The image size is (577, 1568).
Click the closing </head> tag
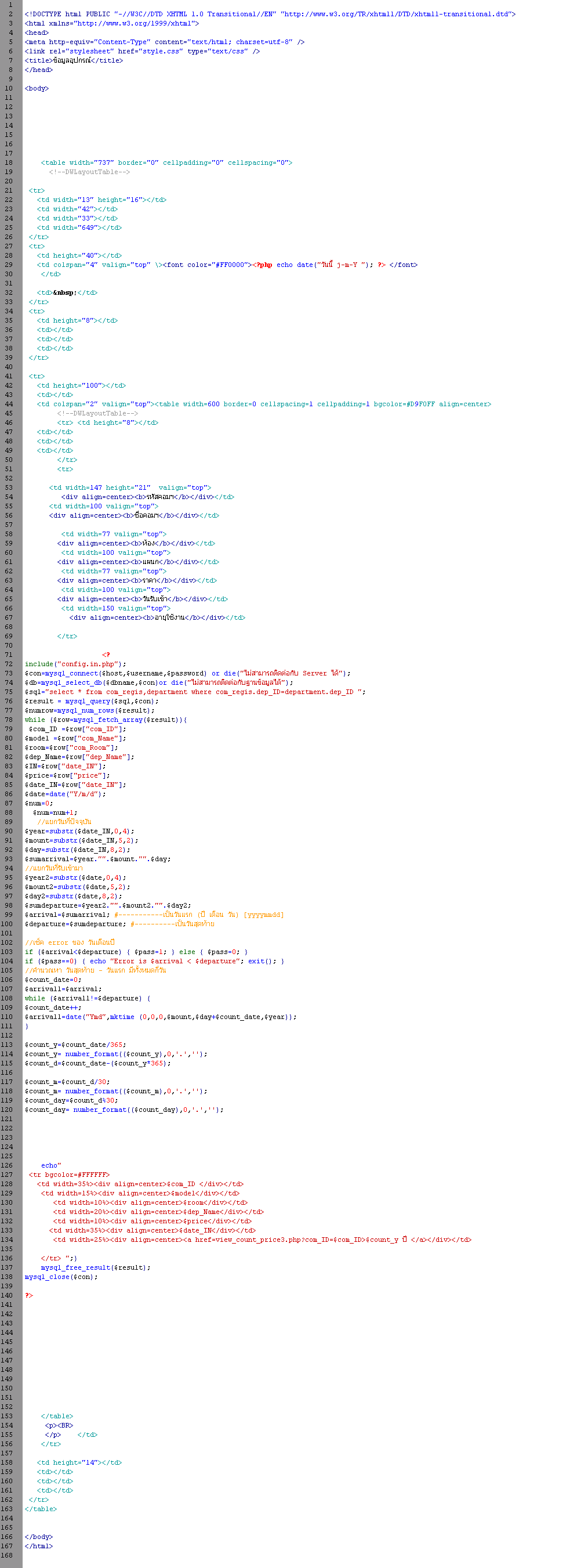point(39,70)
